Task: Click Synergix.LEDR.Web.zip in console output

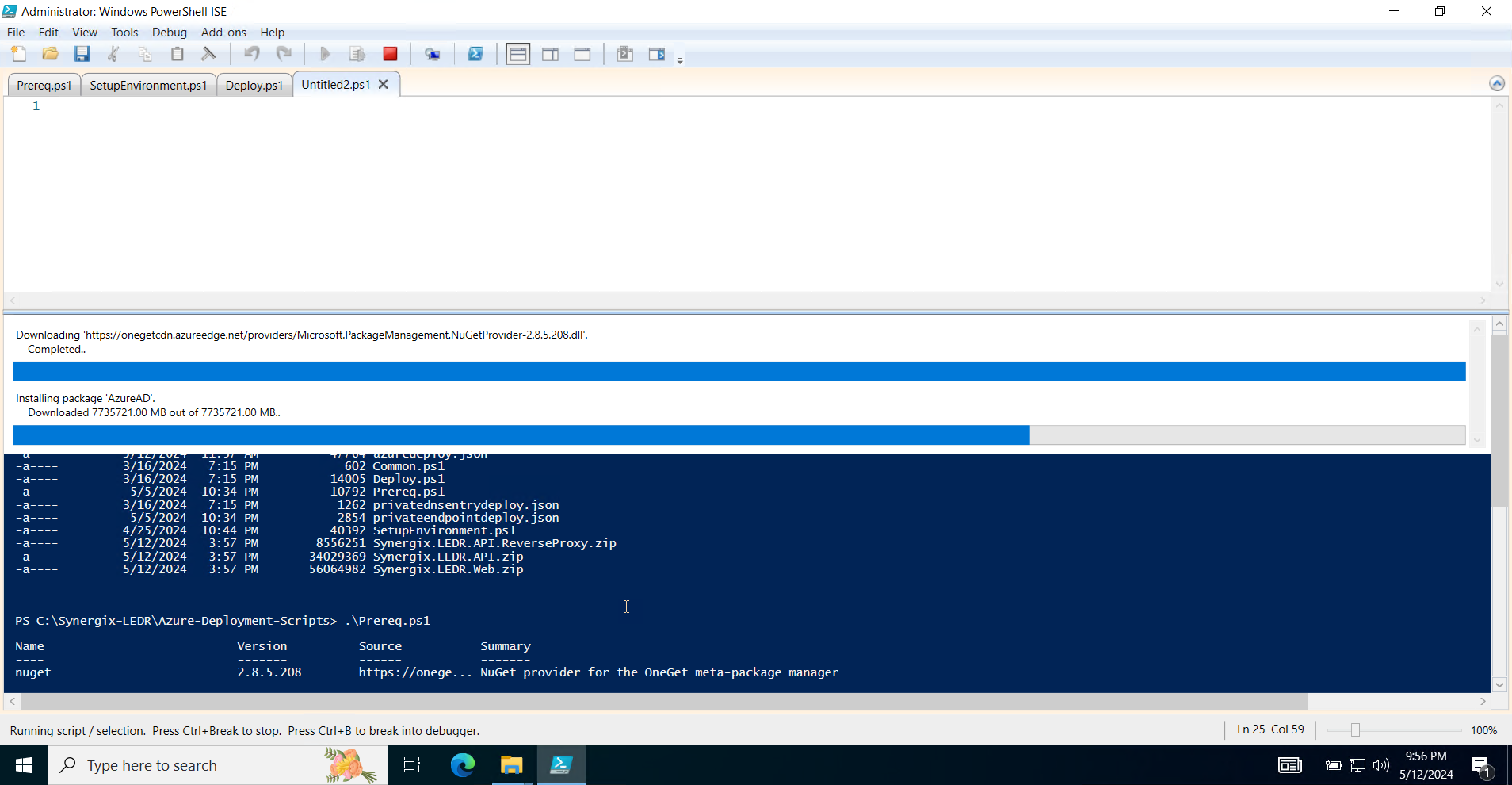Action: (448, 569)
